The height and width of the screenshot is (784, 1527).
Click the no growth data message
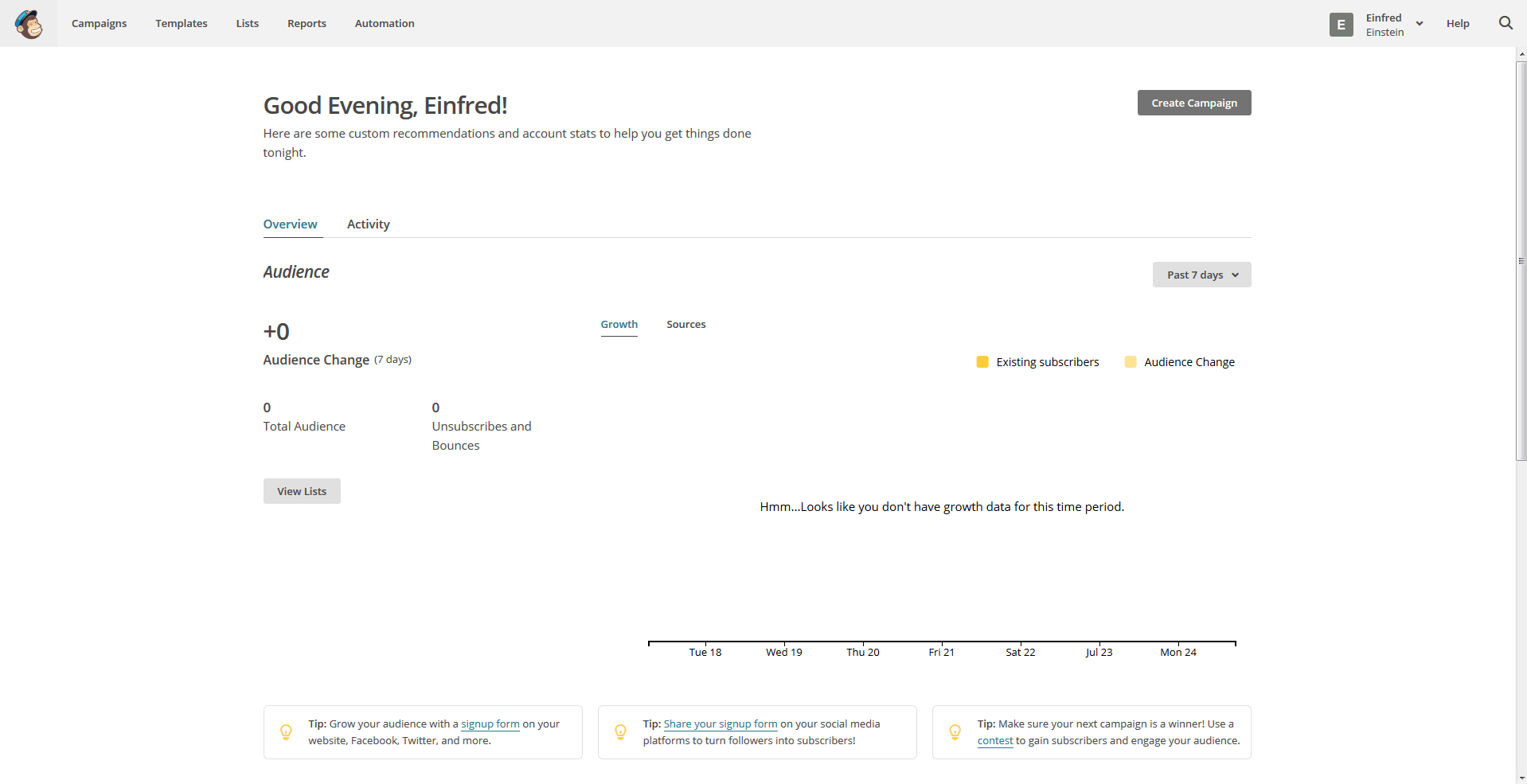point(942,507)
